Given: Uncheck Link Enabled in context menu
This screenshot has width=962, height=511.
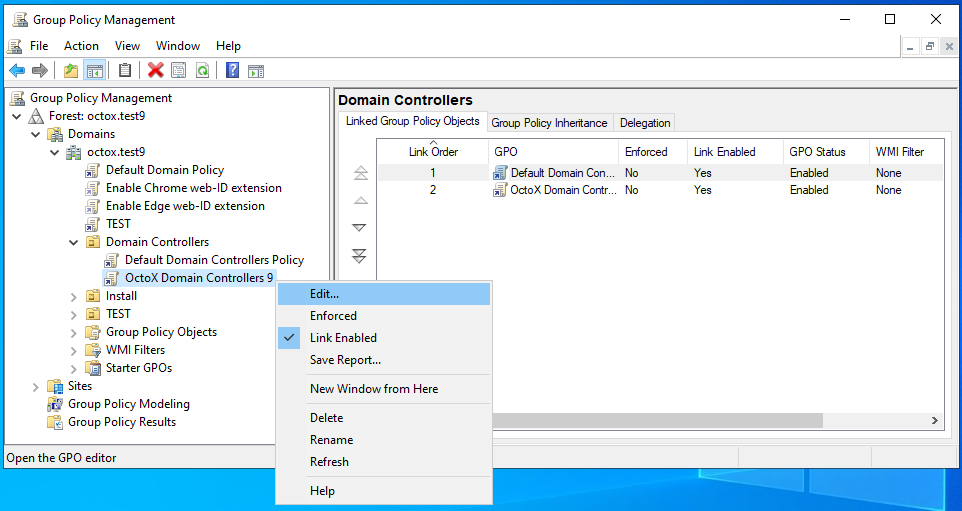Looking at the screenshot, I should coord(343,338).
